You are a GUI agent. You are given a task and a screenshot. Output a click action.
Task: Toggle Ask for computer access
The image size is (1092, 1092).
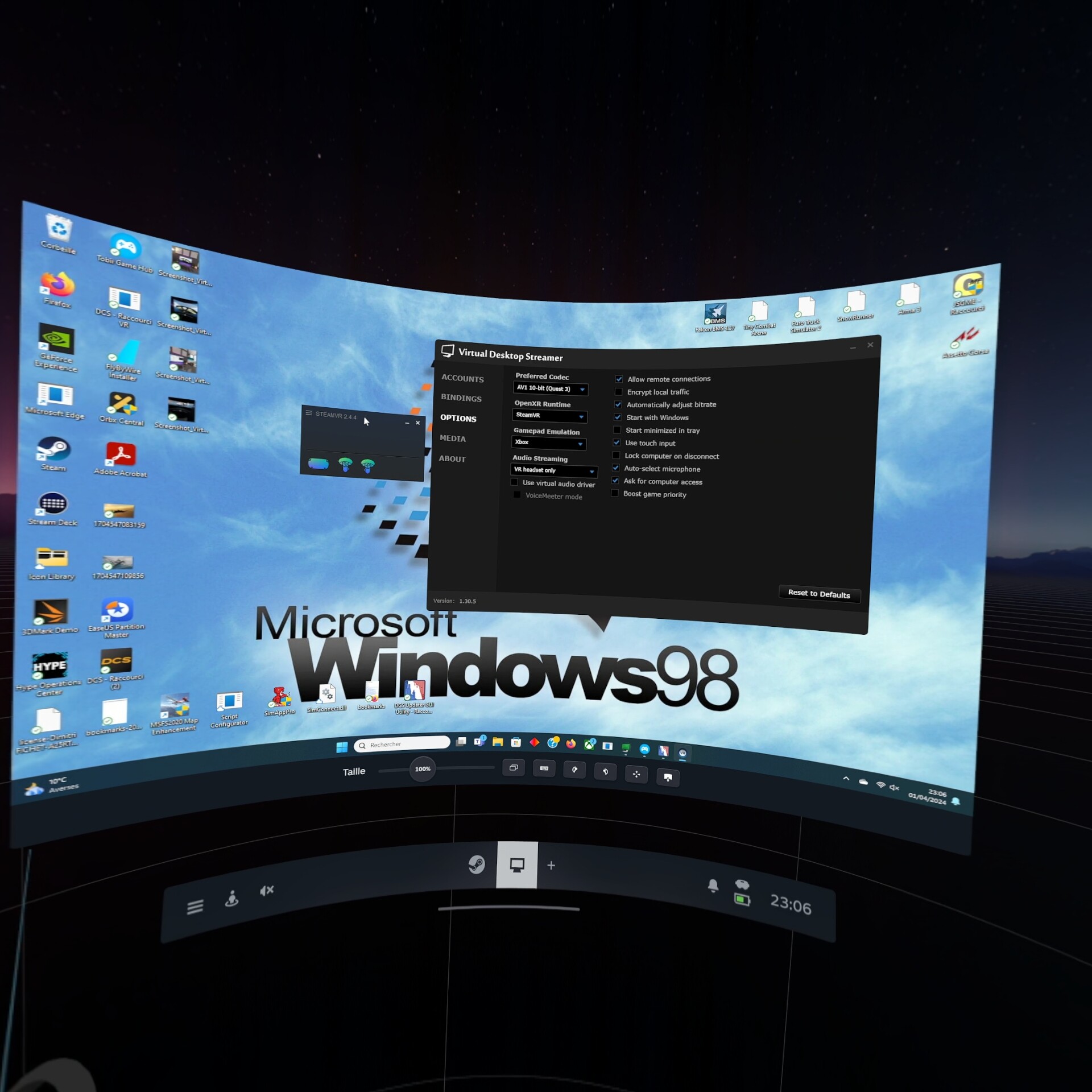coord(615,481)
